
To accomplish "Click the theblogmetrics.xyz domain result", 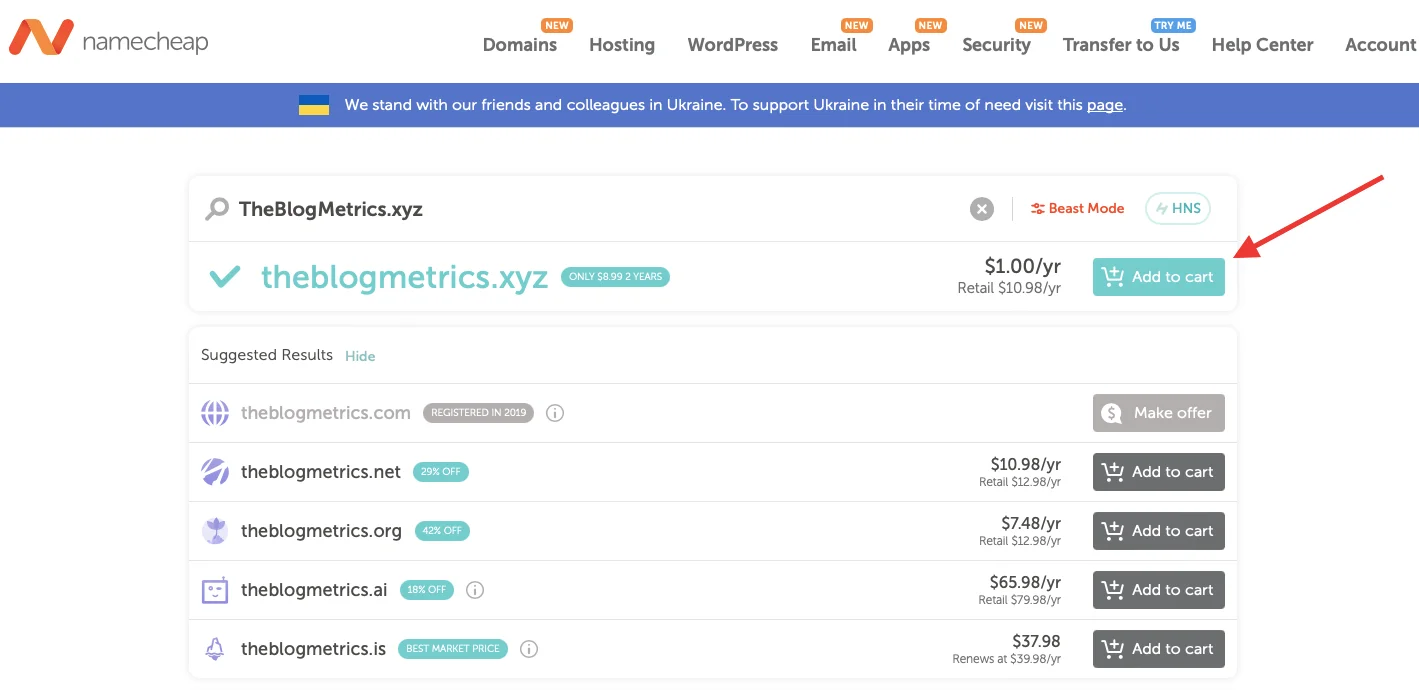I will click(x=405, y=277).
